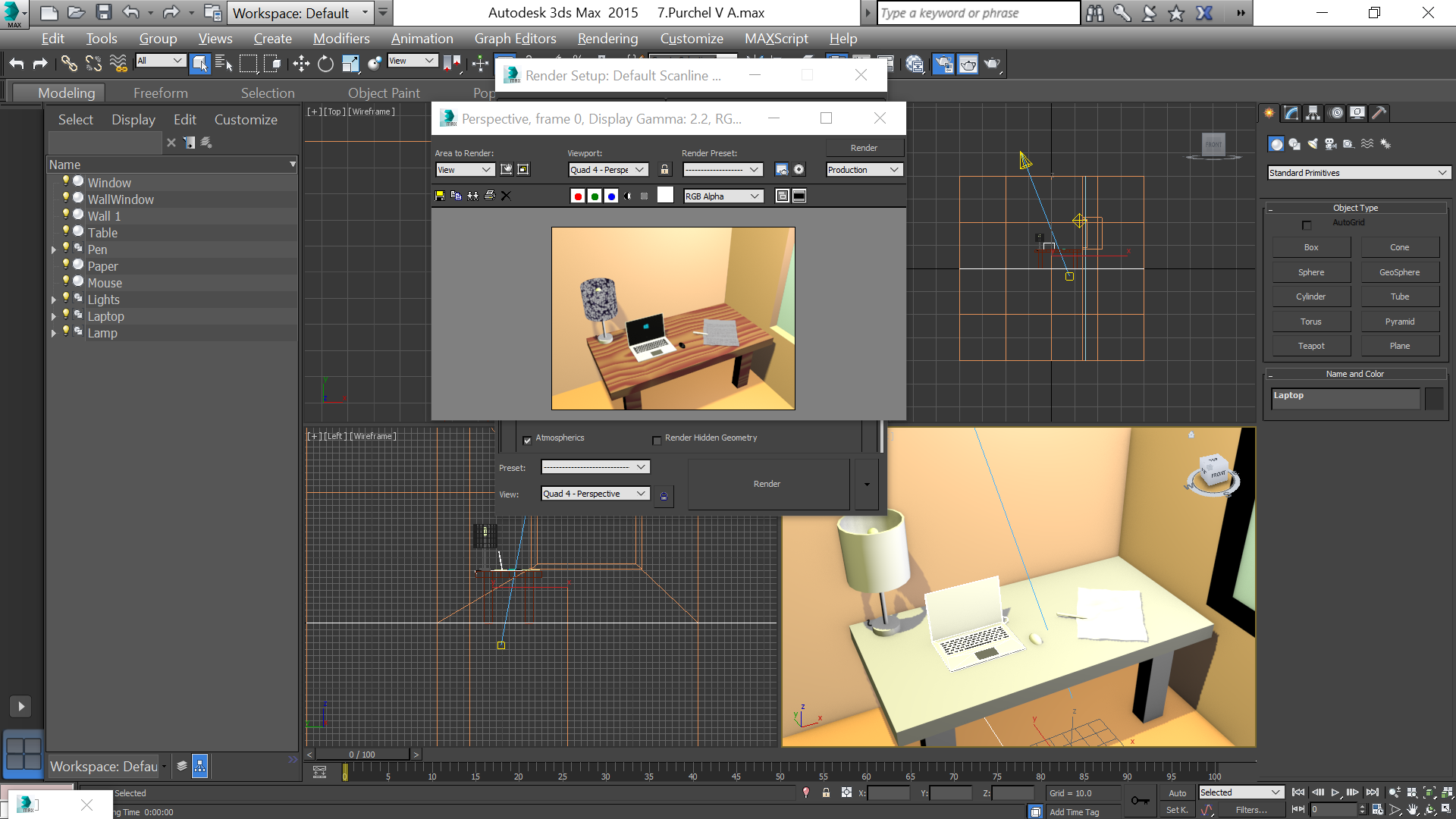Image resolution: width=1456 pixels, height=819 pixels.
Task: Click the Auto key button
Action: (x=1177, y=793)
